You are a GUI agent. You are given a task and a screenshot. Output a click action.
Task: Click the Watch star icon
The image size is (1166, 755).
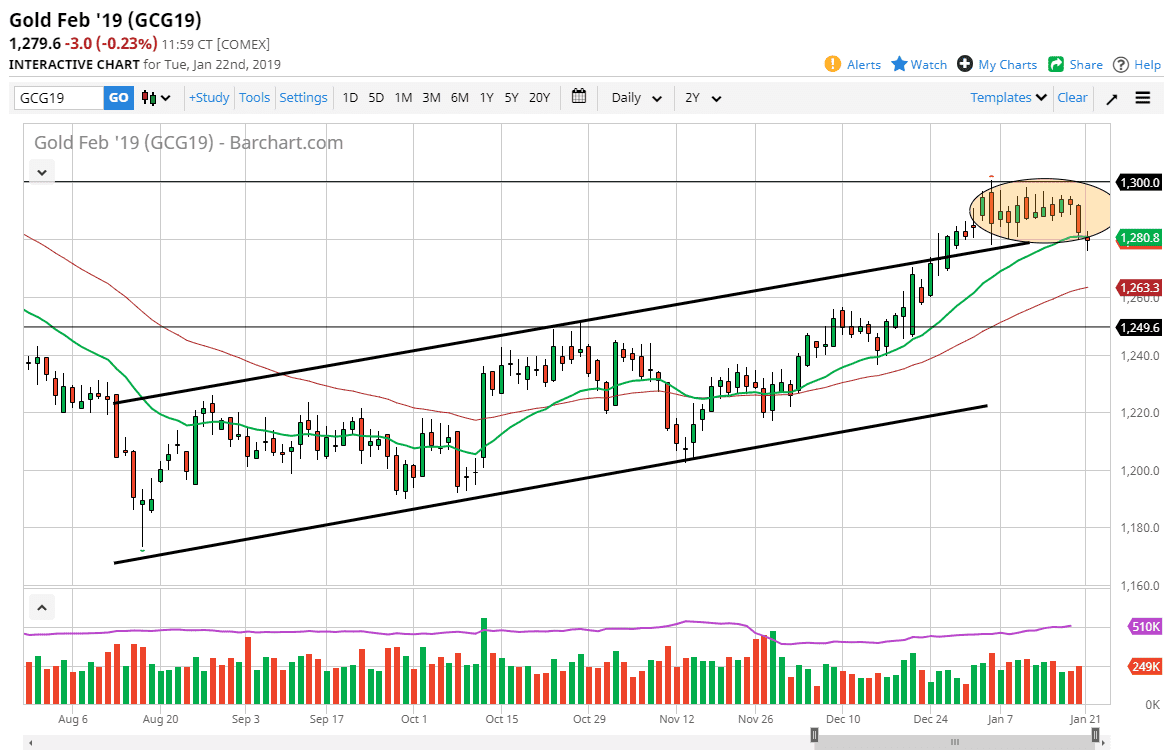pyautogui.click(x=899, y=64)
